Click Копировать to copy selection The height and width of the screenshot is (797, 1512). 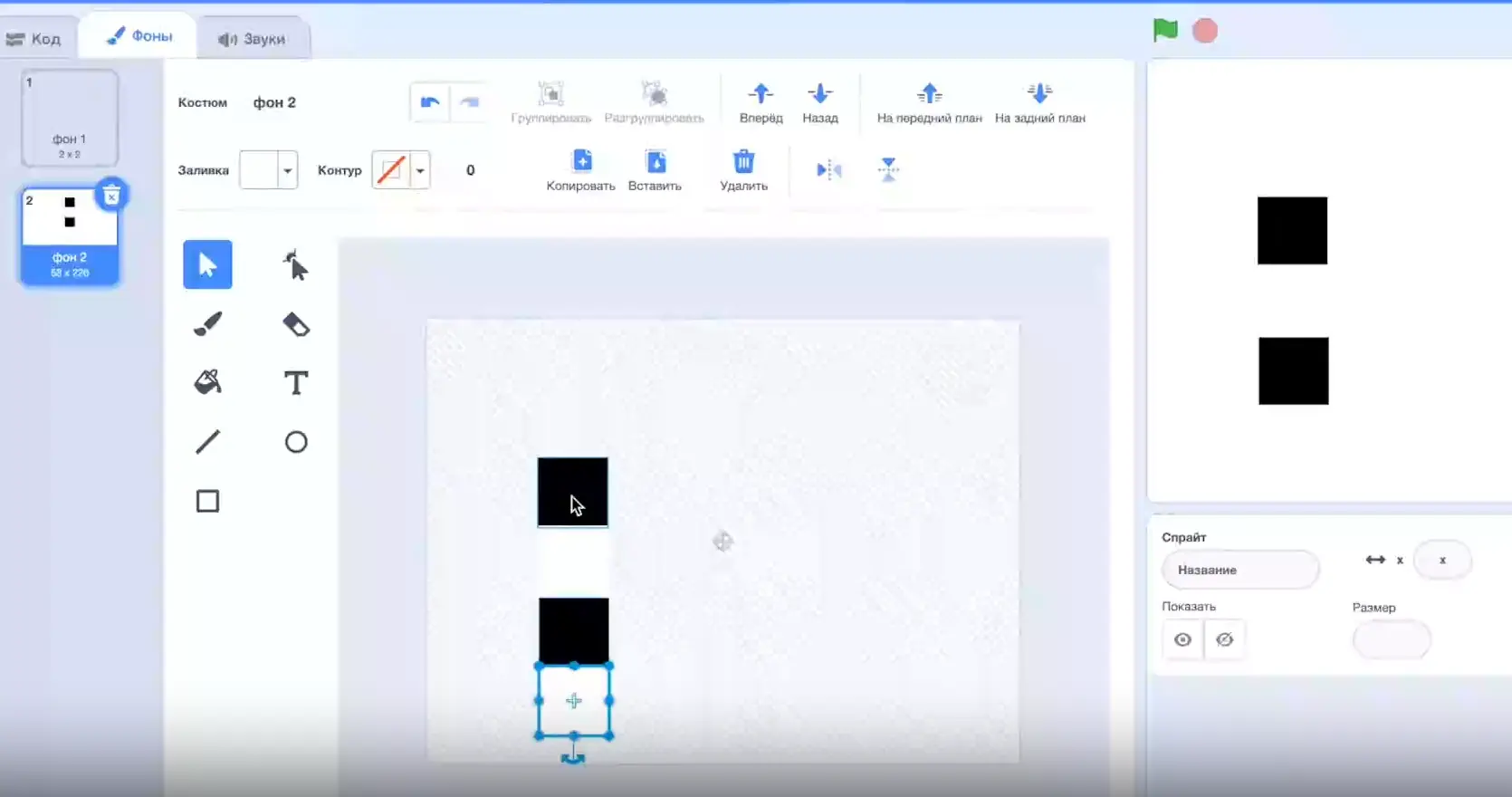pos(581,170)
